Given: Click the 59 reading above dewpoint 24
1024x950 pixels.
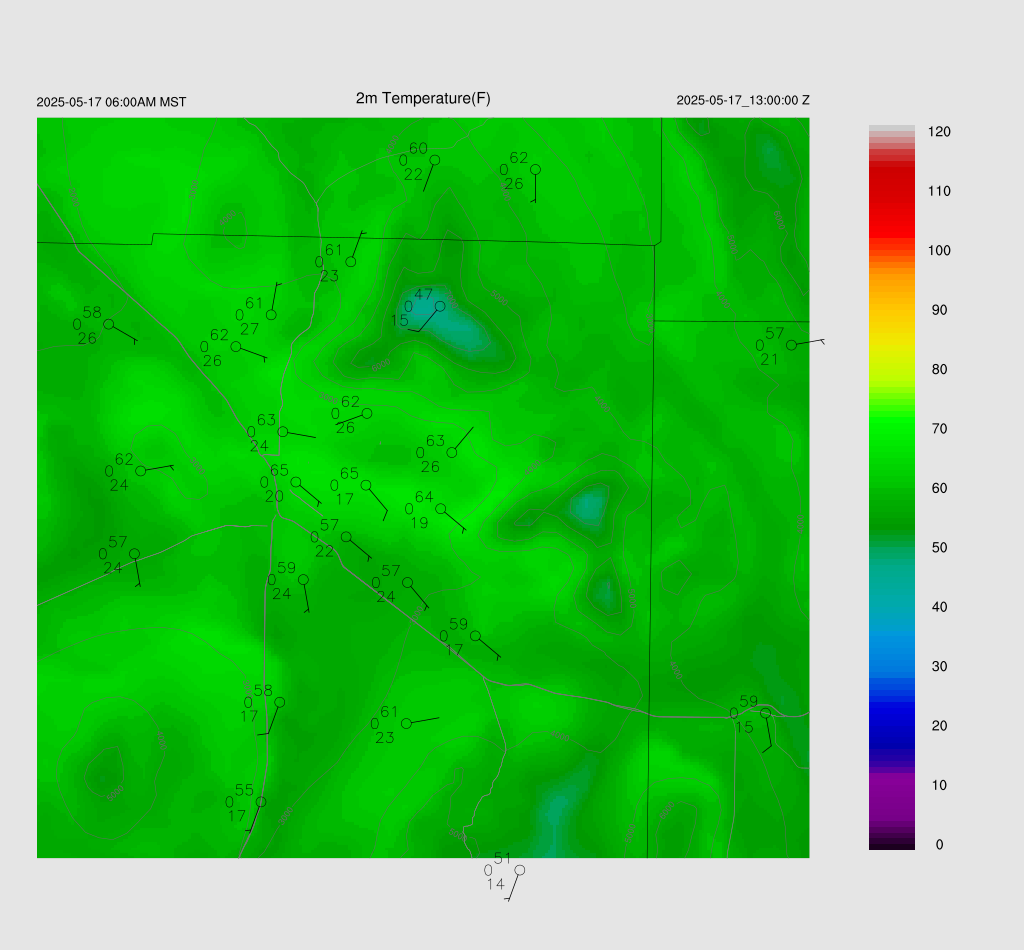Looking at the screenshot, I should [x=286, y=568].
